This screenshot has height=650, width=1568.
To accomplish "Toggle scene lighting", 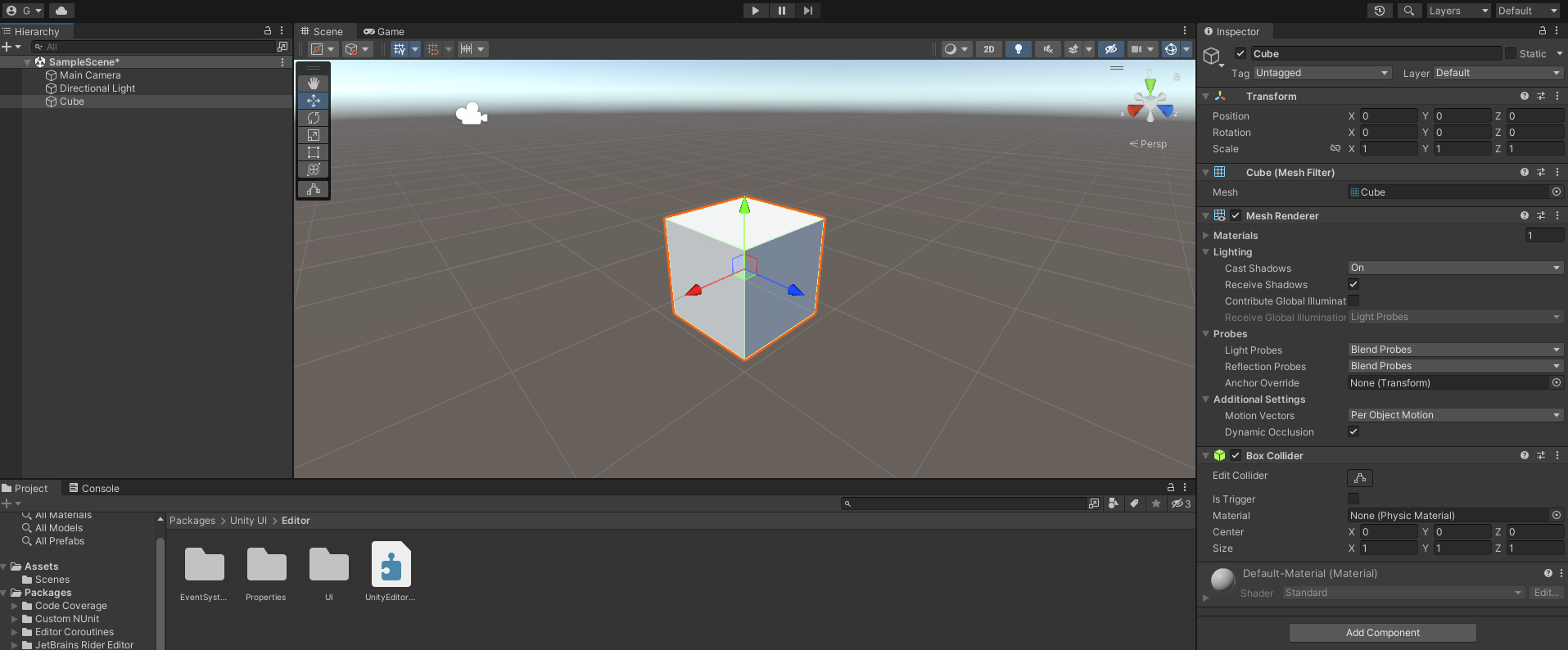I will (x=1018, y=49).
